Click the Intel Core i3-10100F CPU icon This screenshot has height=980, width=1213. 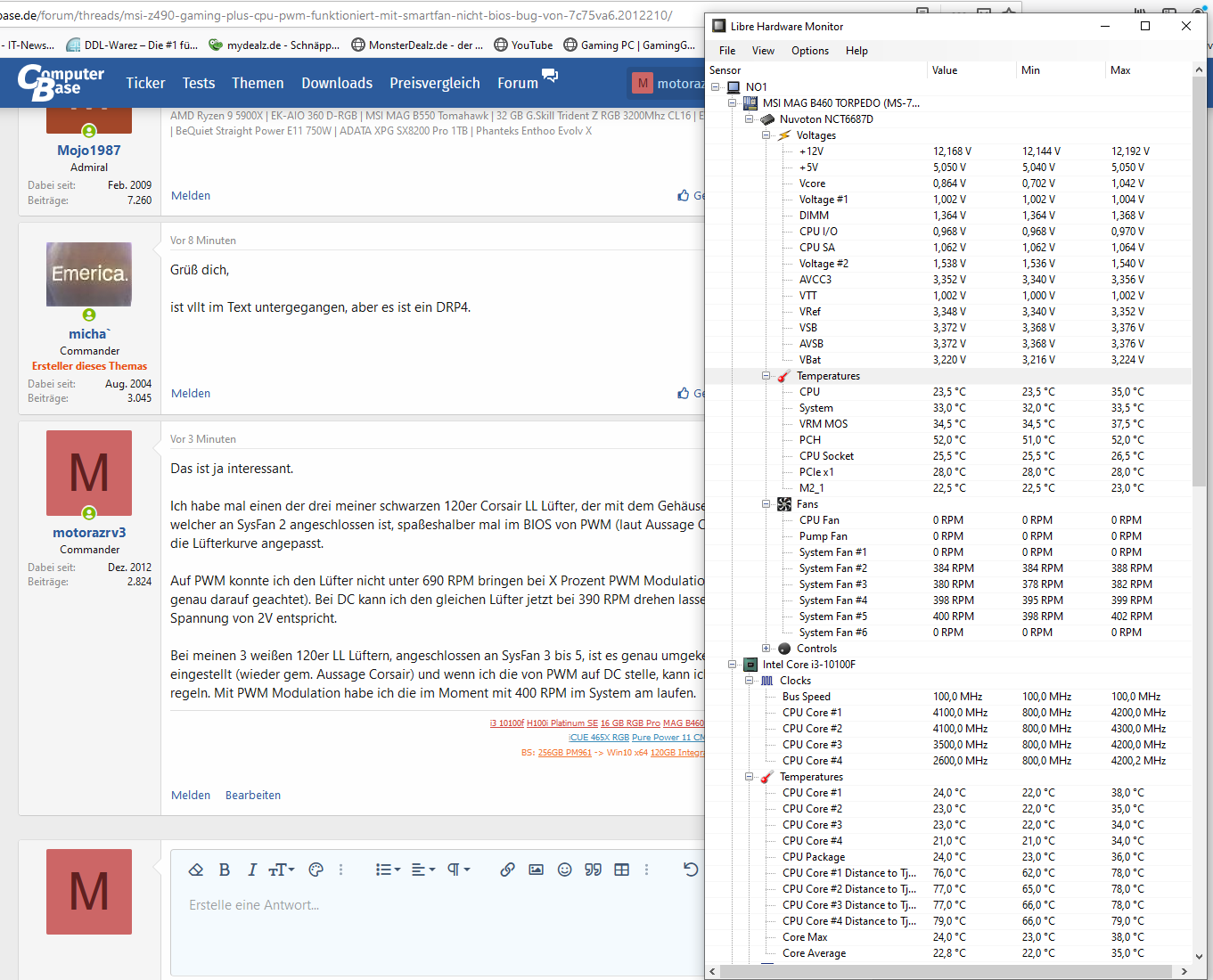click(750, 665)
